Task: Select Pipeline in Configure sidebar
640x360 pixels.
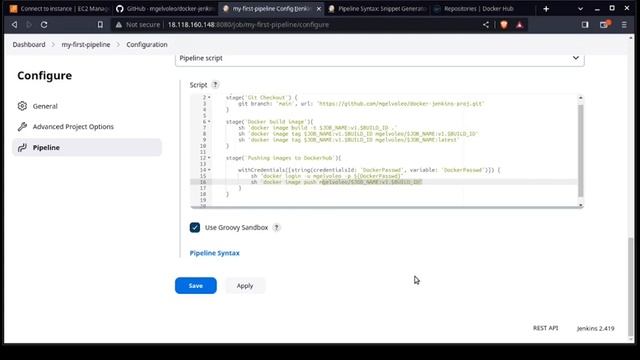Action: click(x=87, y=147)
